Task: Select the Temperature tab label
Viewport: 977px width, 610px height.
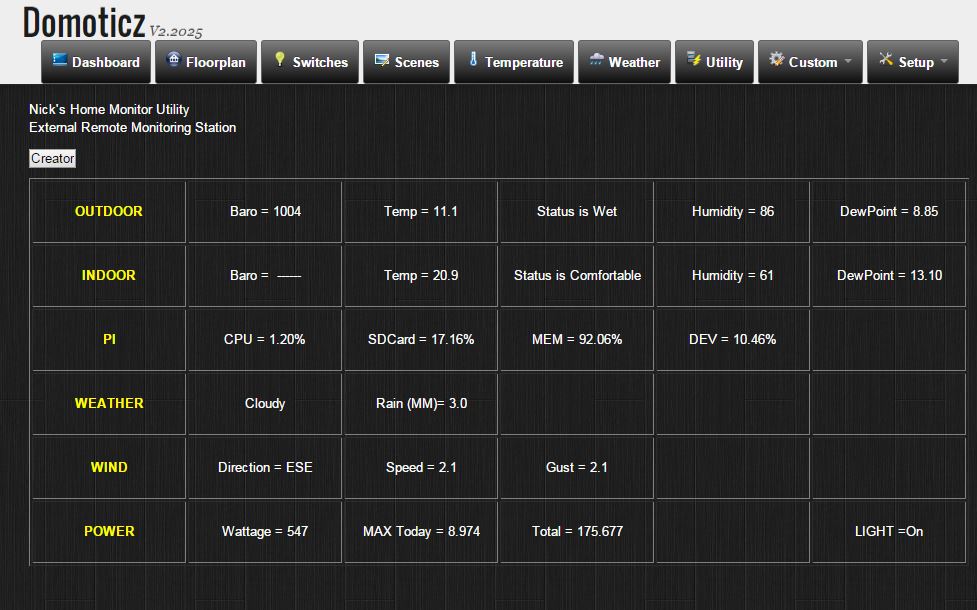Action: tap(523, 62)
